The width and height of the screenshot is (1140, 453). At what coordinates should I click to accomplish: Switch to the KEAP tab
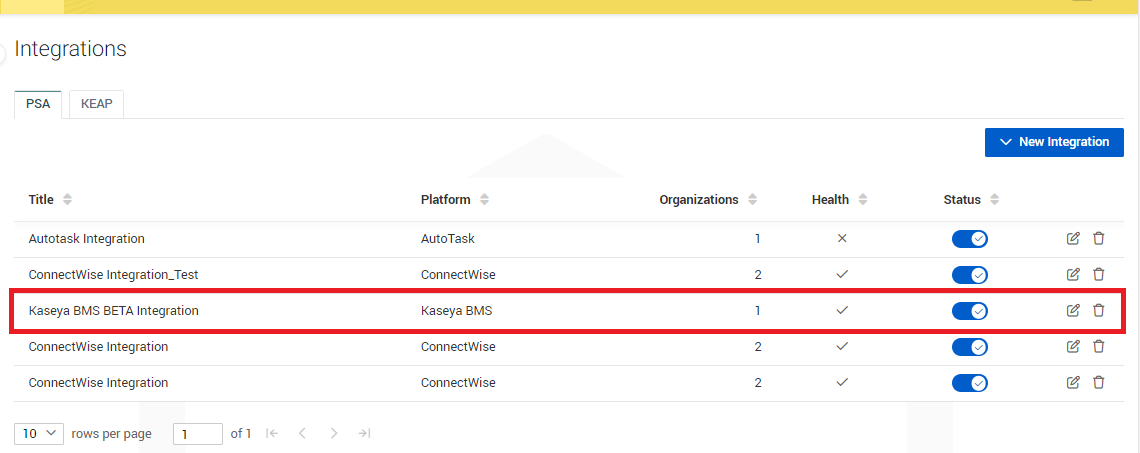tap(96, 104)
